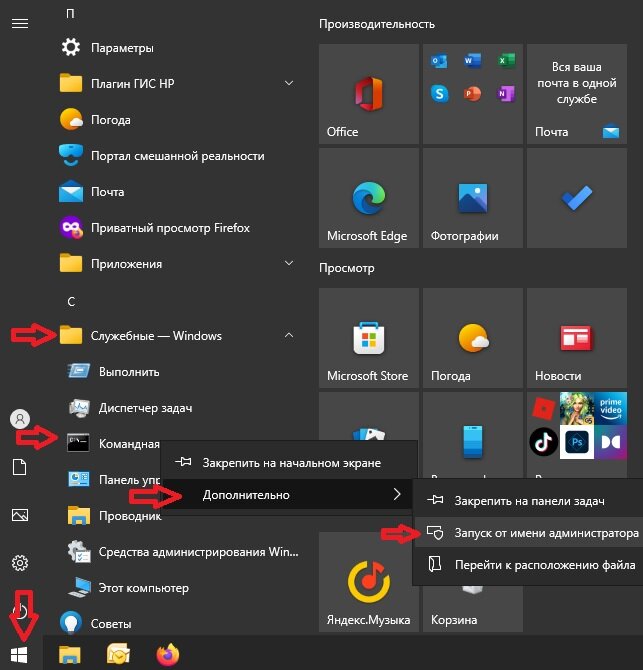Open the Выполнить (Run) item
The image size is (643, 670).
click(x=177, y=372)
